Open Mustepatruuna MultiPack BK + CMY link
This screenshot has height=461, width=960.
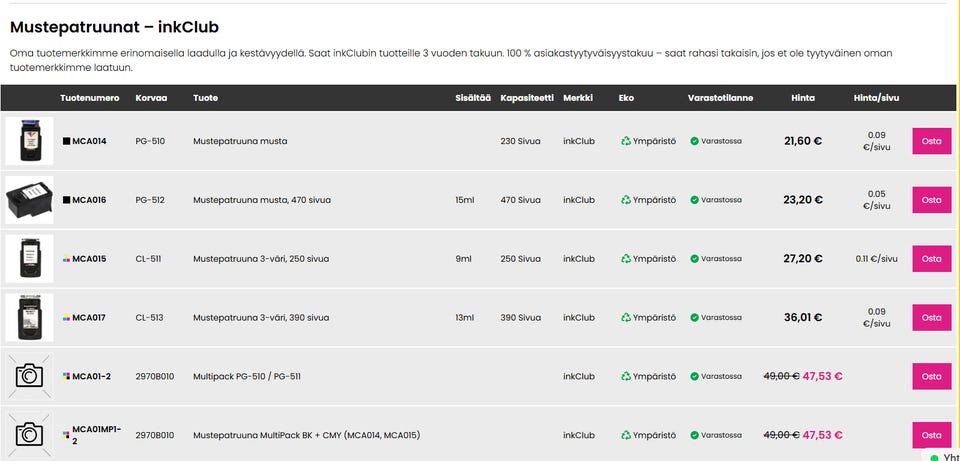[306, 435]
